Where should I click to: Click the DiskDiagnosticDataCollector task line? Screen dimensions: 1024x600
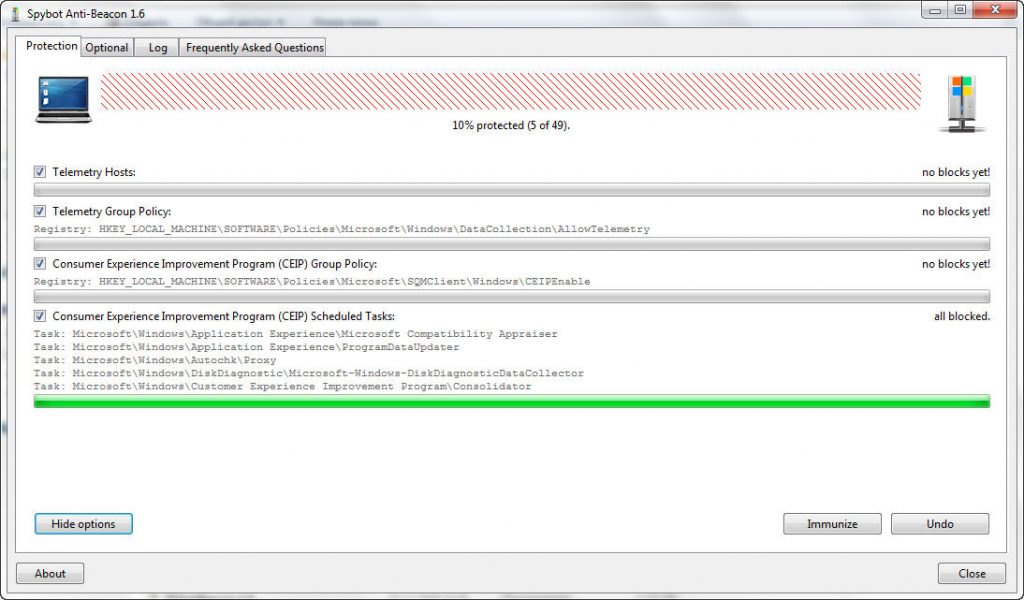click(309, 373)
